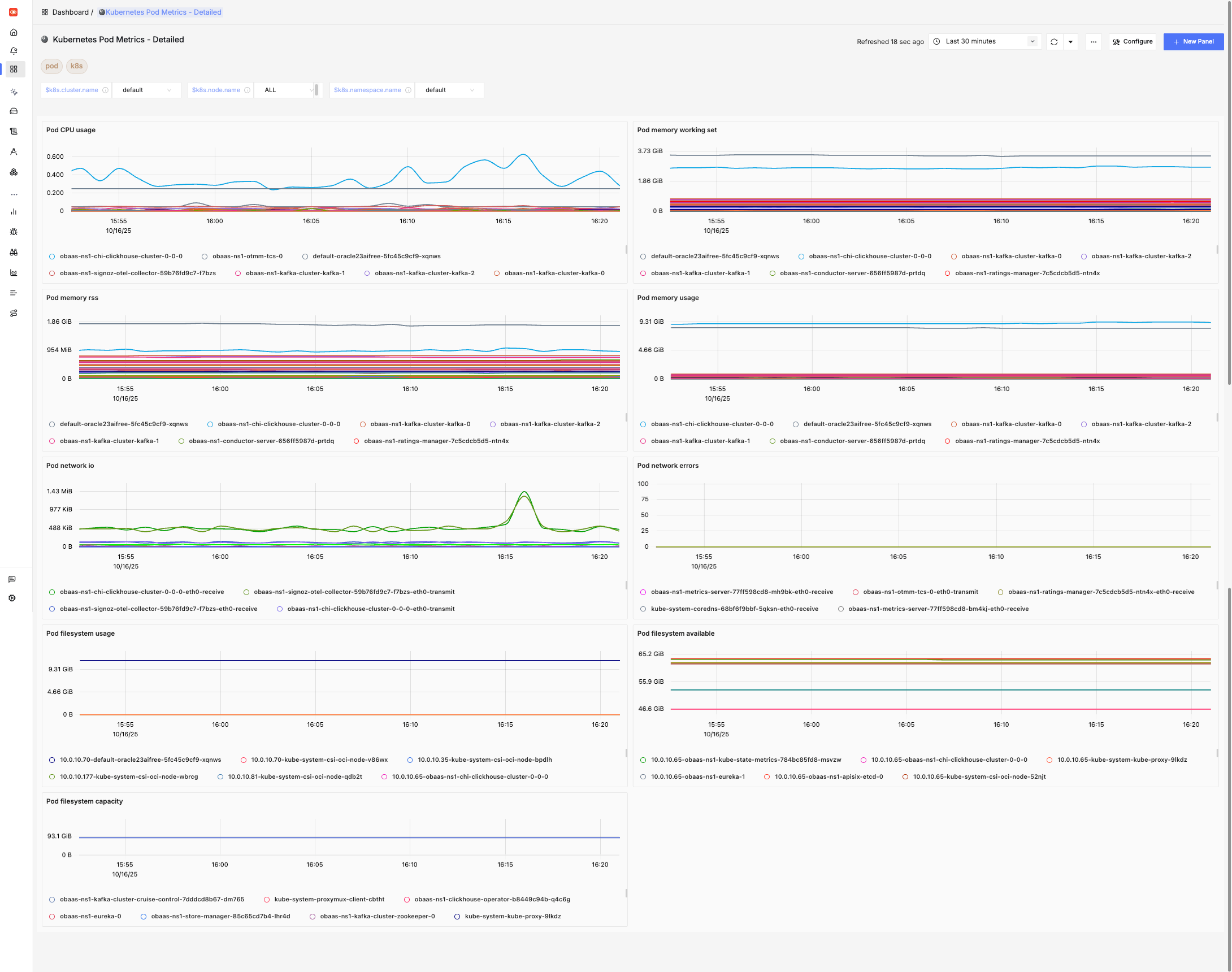Open Alerts via the bell icon
Viewport: 1232px width, 972px height.
pyautogui.click(x=14, y=50)
